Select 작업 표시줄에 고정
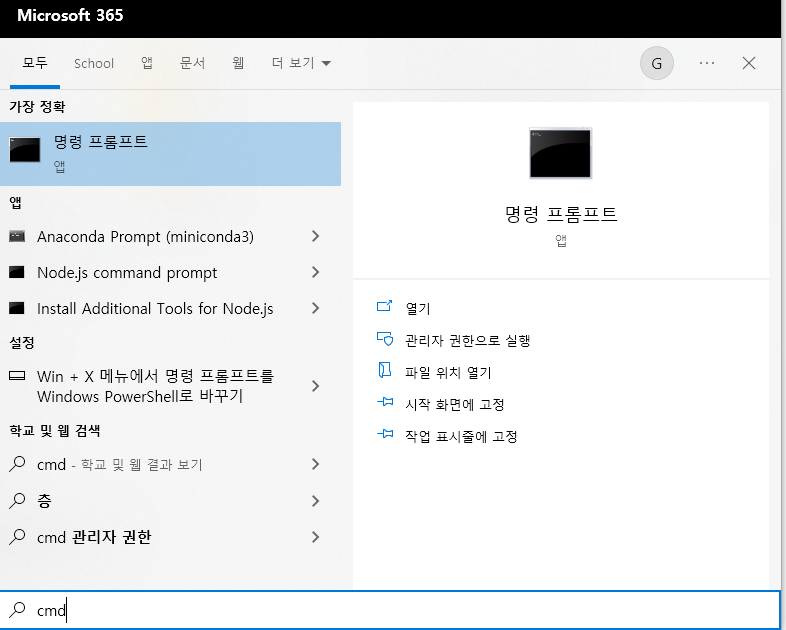The width and height of the screenshot is (786, 630). click(x=461, y=437)
